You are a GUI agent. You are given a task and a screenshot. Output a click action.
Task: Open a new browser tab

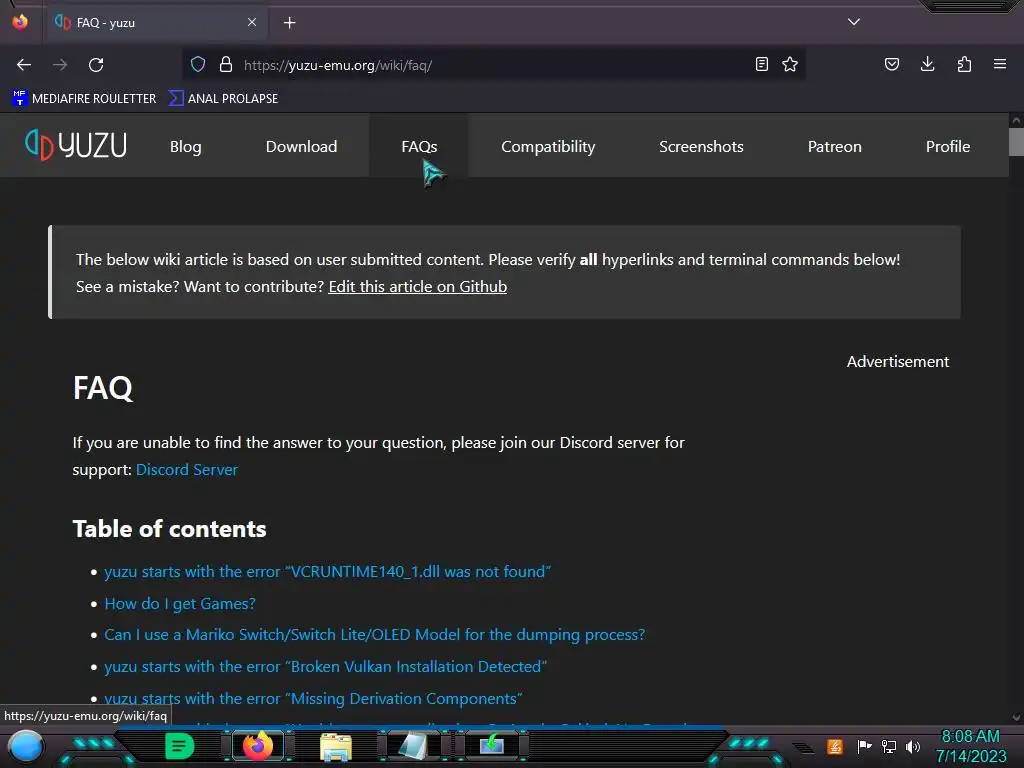tap(289, 23)
